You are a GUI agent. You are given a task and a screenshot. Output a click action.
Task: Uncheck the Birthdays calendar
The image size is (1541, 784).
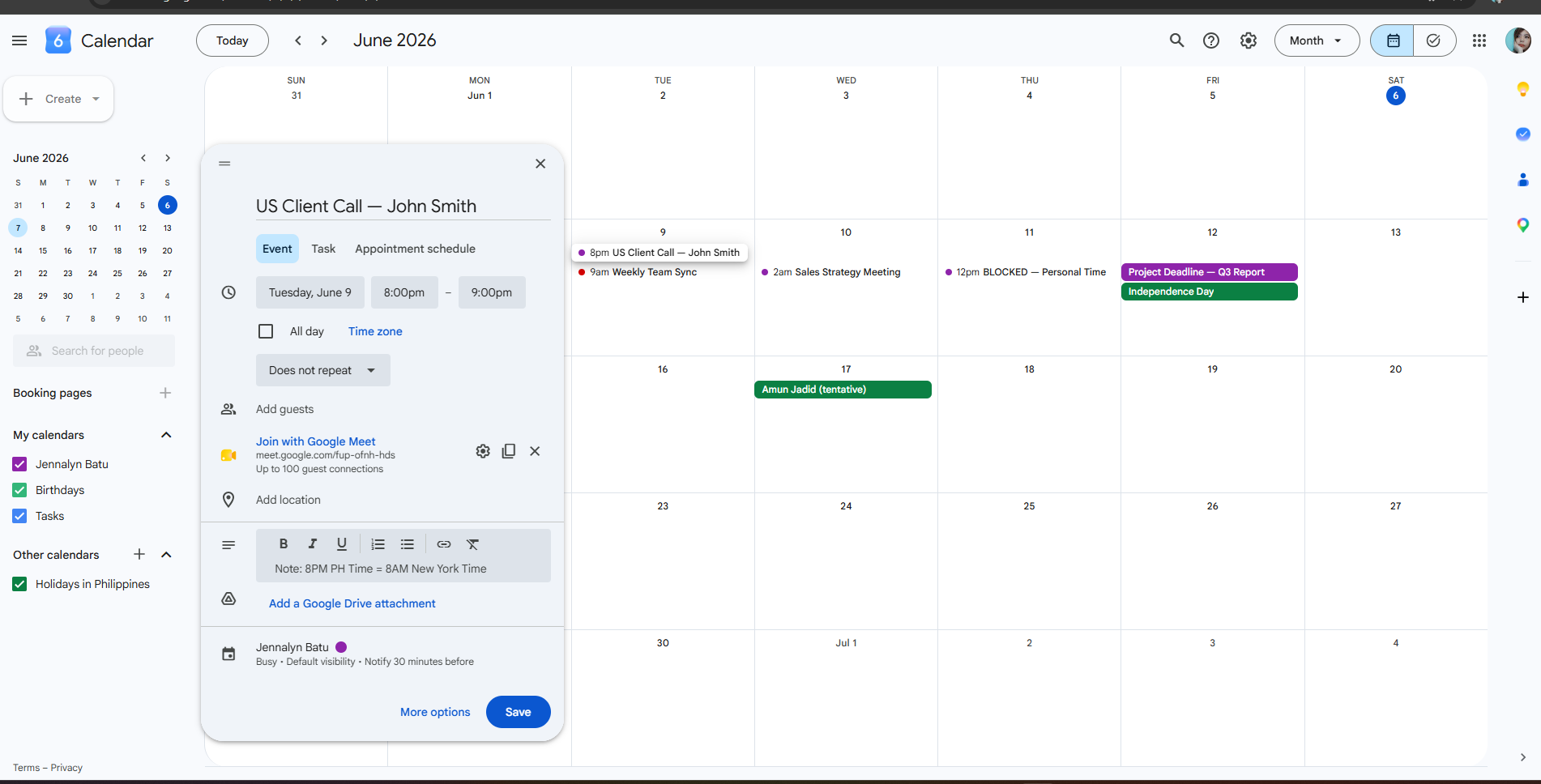click(x=20, y=490)
